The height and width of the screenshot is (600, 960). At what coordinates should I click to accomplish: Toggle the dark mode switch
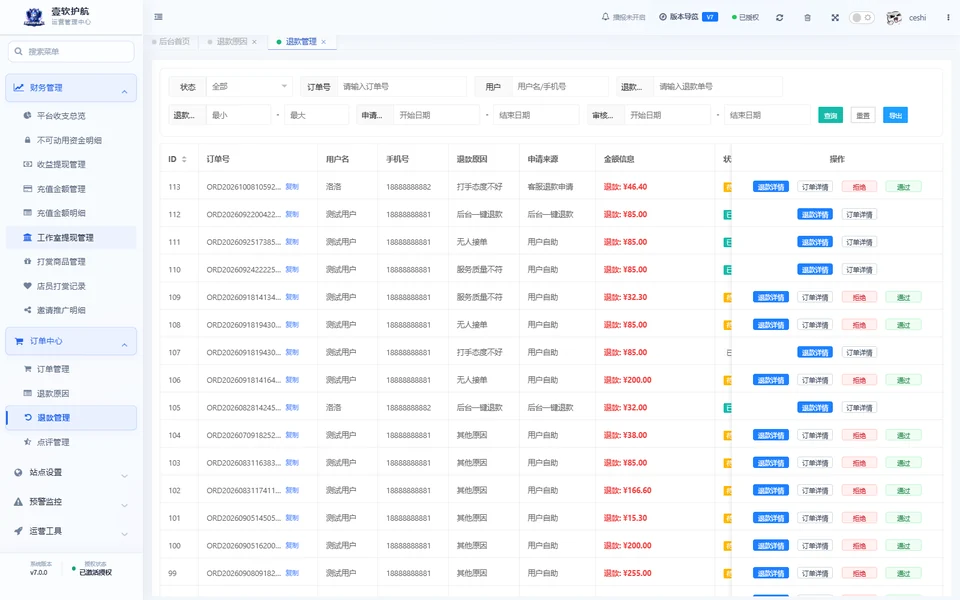coord(861,18)
